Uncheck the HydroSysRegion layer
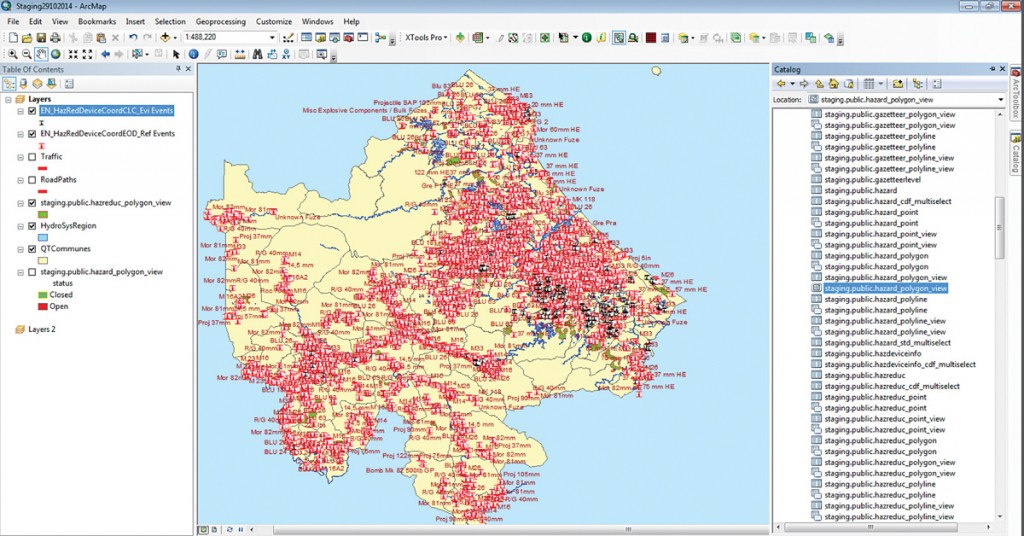 coord(33,226)
